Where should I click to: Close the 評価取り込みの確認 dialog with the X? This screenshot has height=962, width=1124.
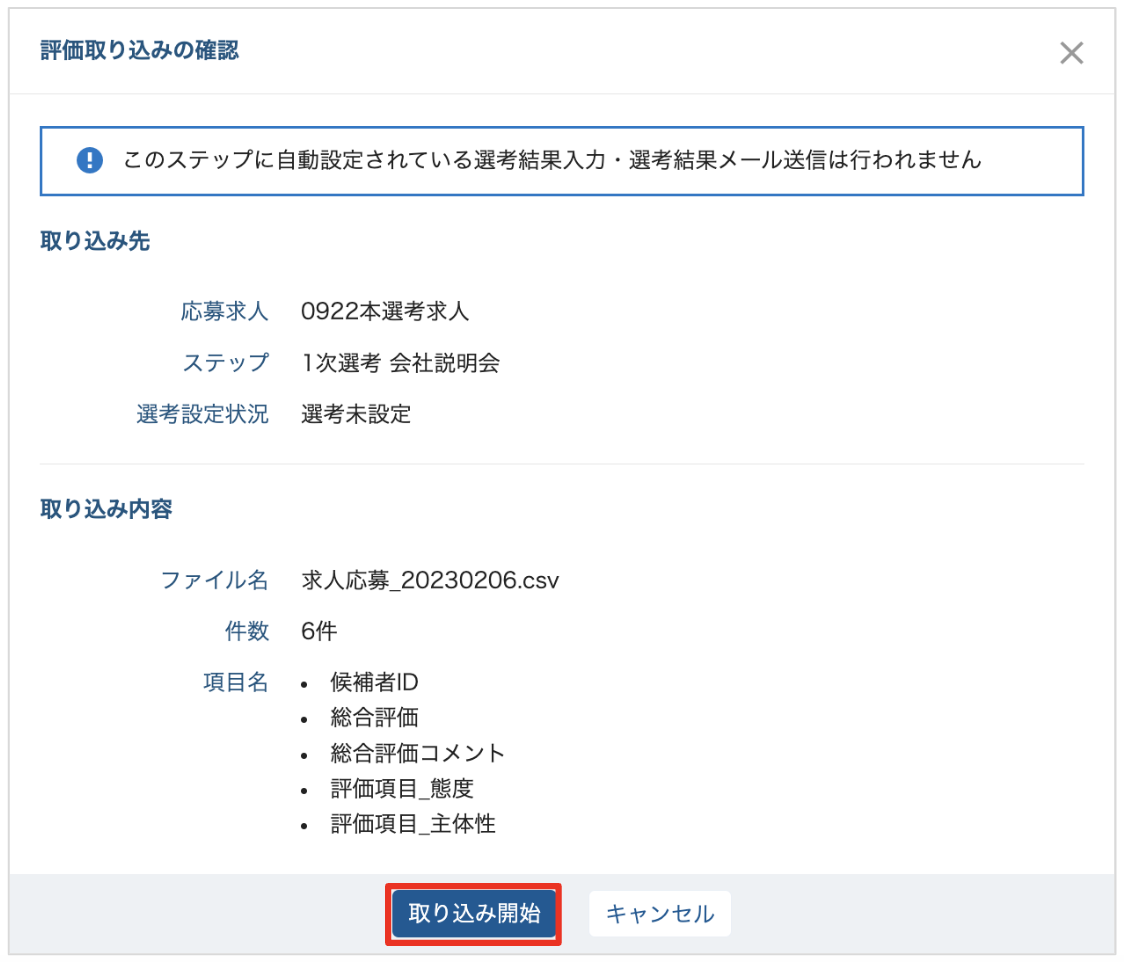(1071, 53)
